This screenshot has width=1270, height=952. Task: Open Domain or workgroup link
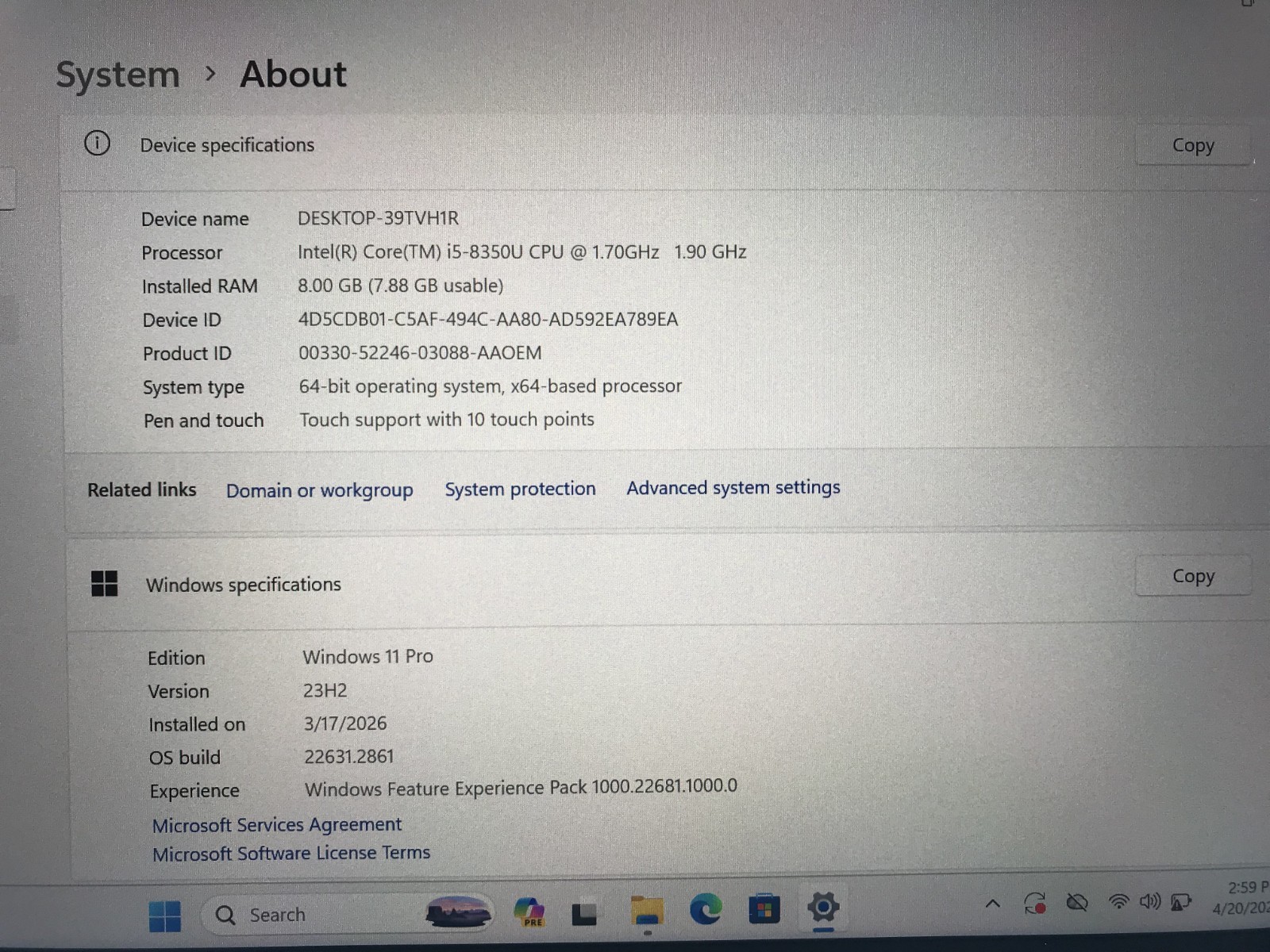320,490
